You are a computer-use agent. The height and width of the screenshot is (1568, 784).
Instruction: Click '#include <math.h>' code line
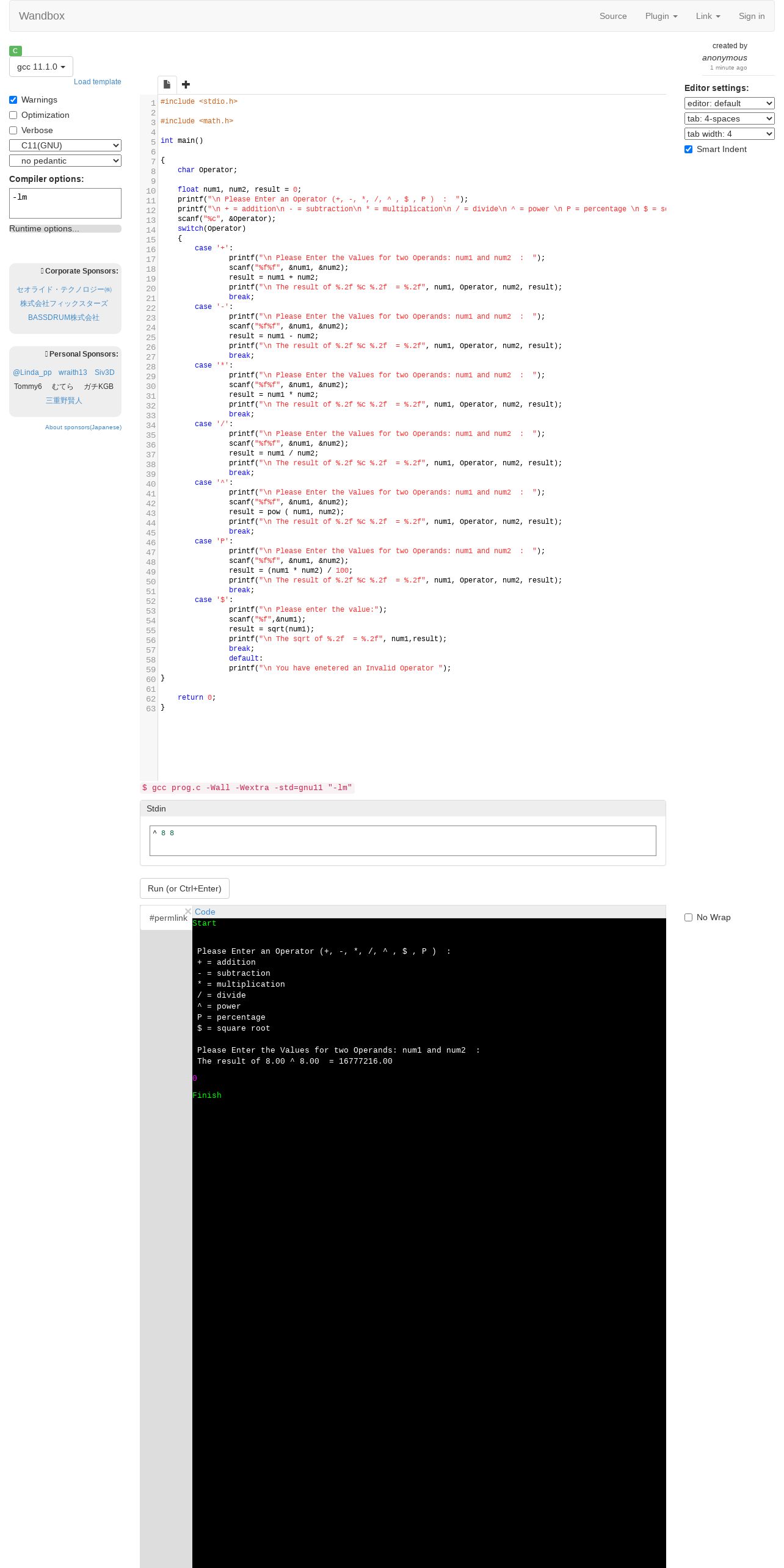(x=197, y=121)
